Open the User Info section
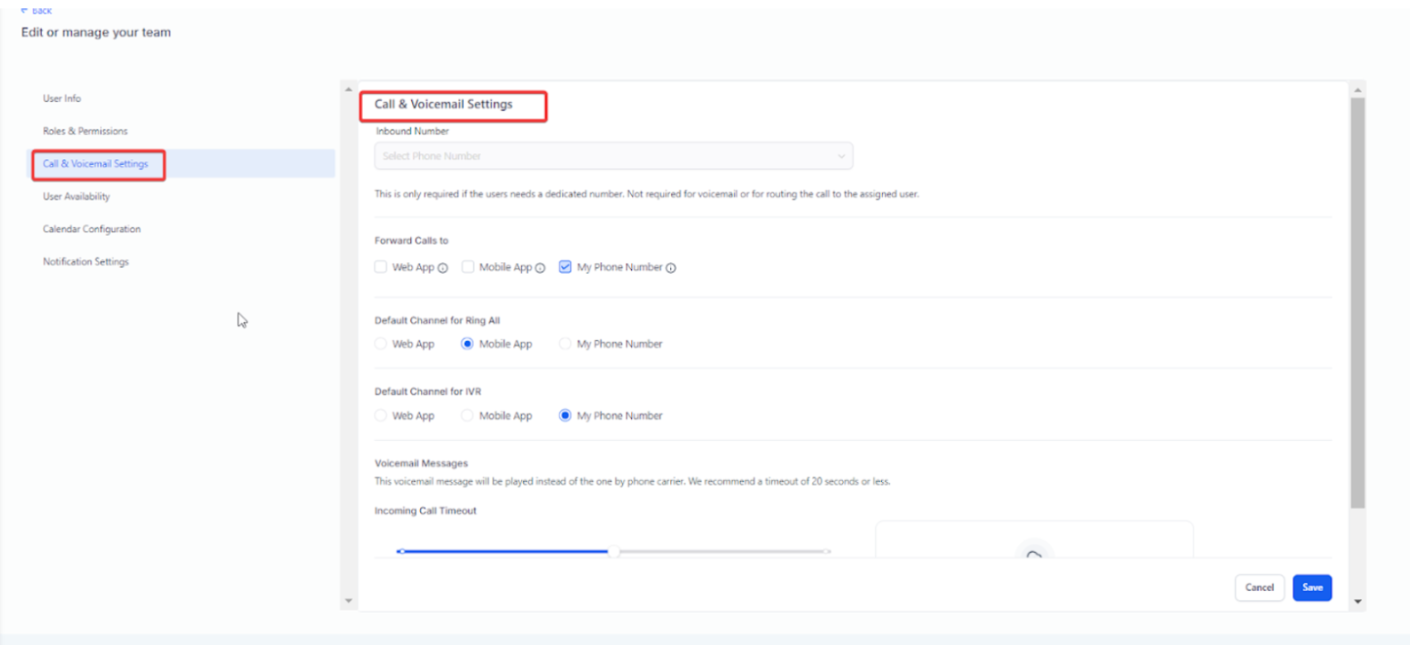This screenshot has width=1410, height=645. pos(62,99)
